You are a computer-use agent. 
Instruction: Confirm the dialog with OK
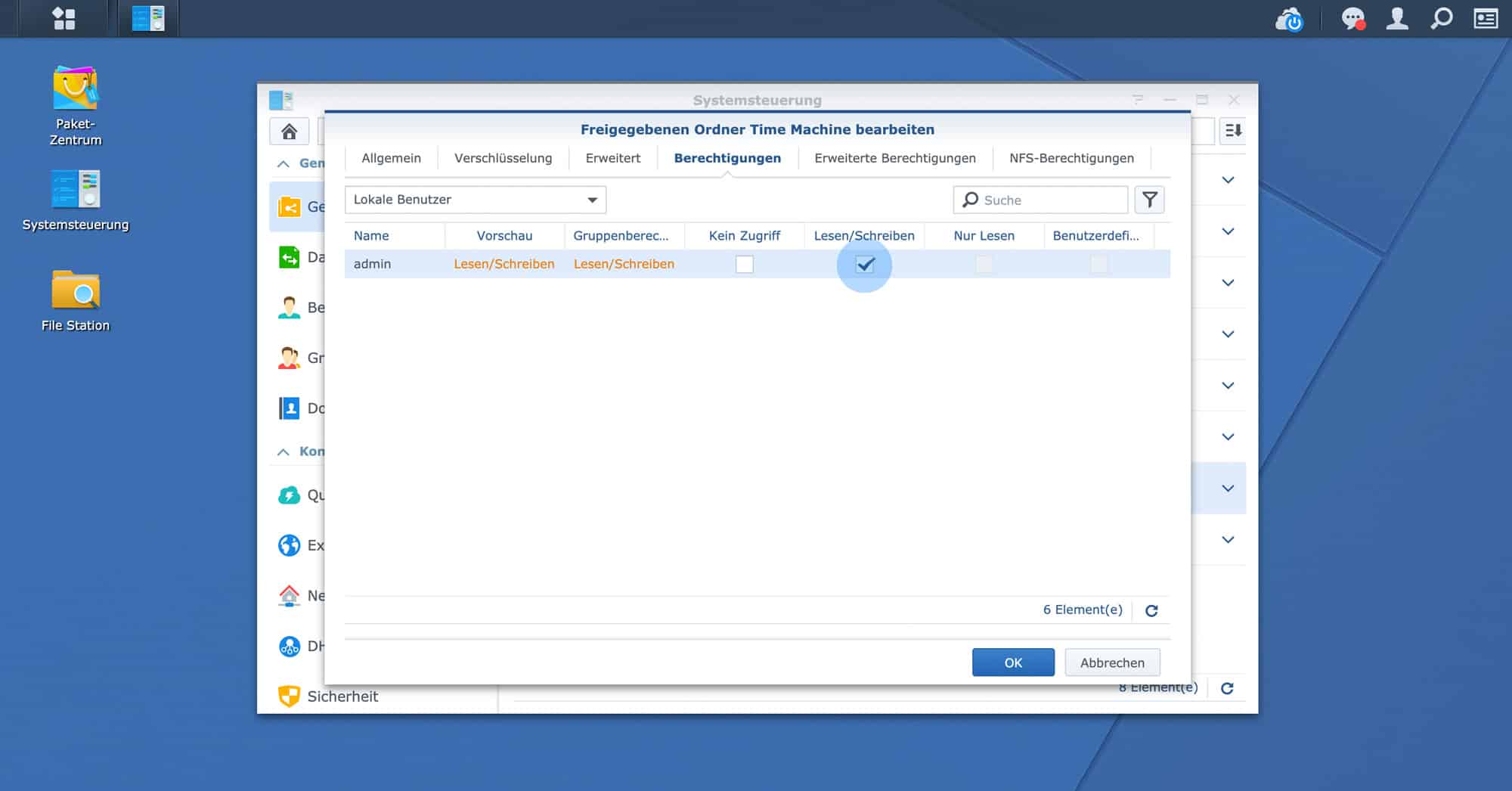[1013, 662]
